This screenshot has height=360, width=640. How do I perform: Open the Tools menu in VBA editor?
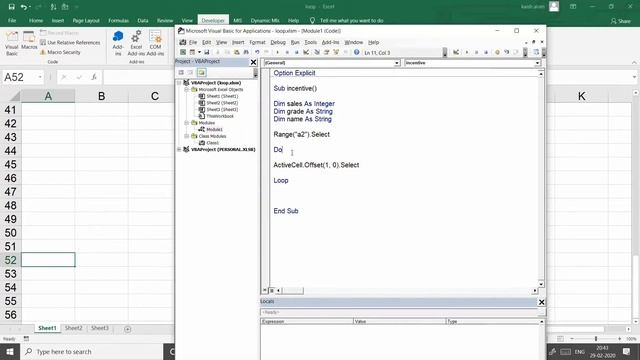coord(310,42)
